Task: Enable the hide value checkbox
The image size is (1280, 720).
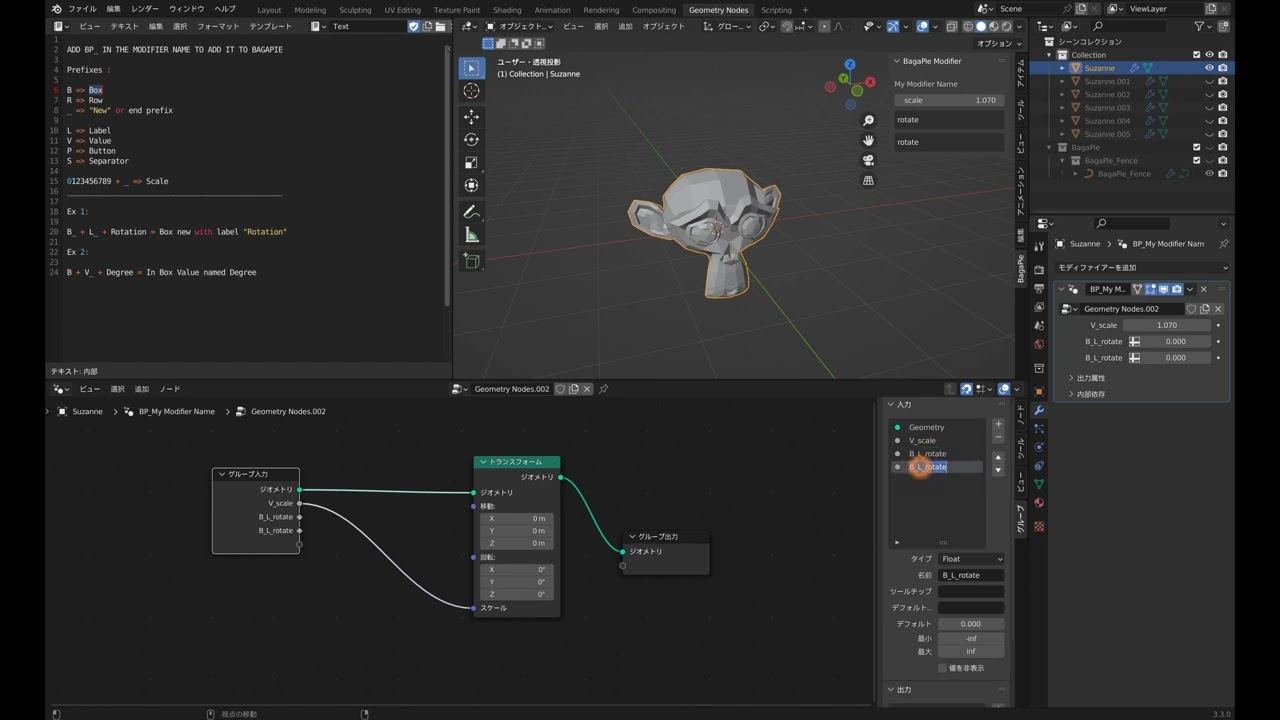Action: [942, 668]
